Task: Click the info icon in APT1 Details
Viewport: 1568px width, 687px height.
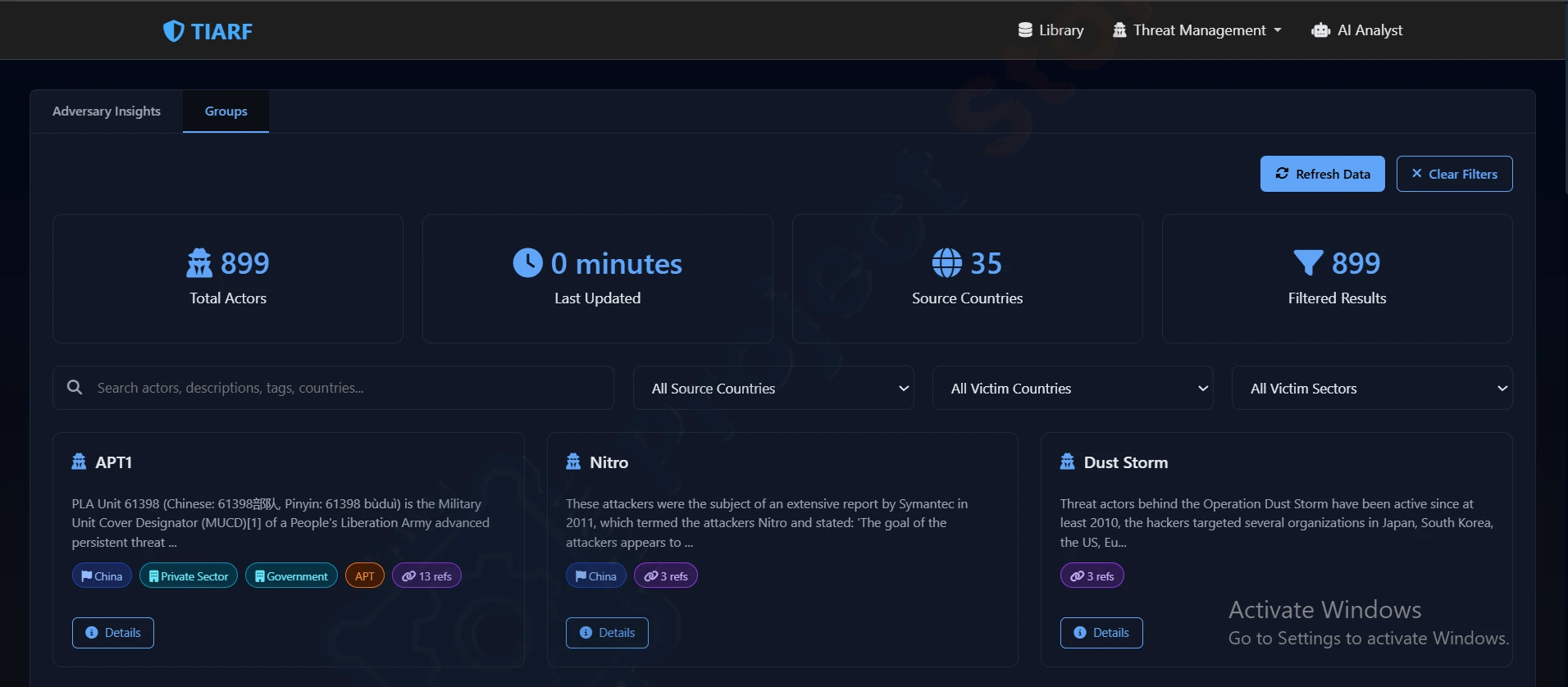Action: point(92,633)
